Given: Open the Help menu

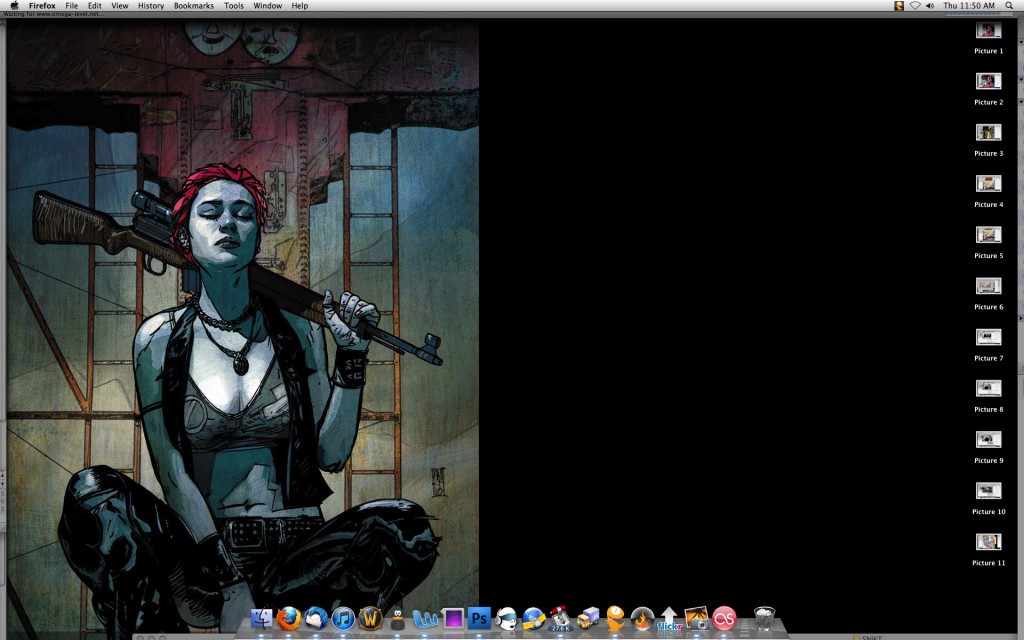Looking at the screenshot, I should [300, 5].
